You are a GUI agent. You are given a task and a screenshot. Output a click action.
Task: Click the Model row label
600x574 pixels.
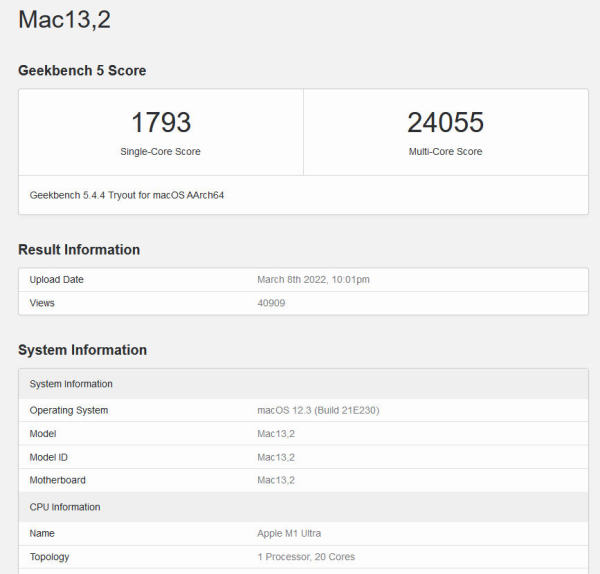[x=43, y=434]
